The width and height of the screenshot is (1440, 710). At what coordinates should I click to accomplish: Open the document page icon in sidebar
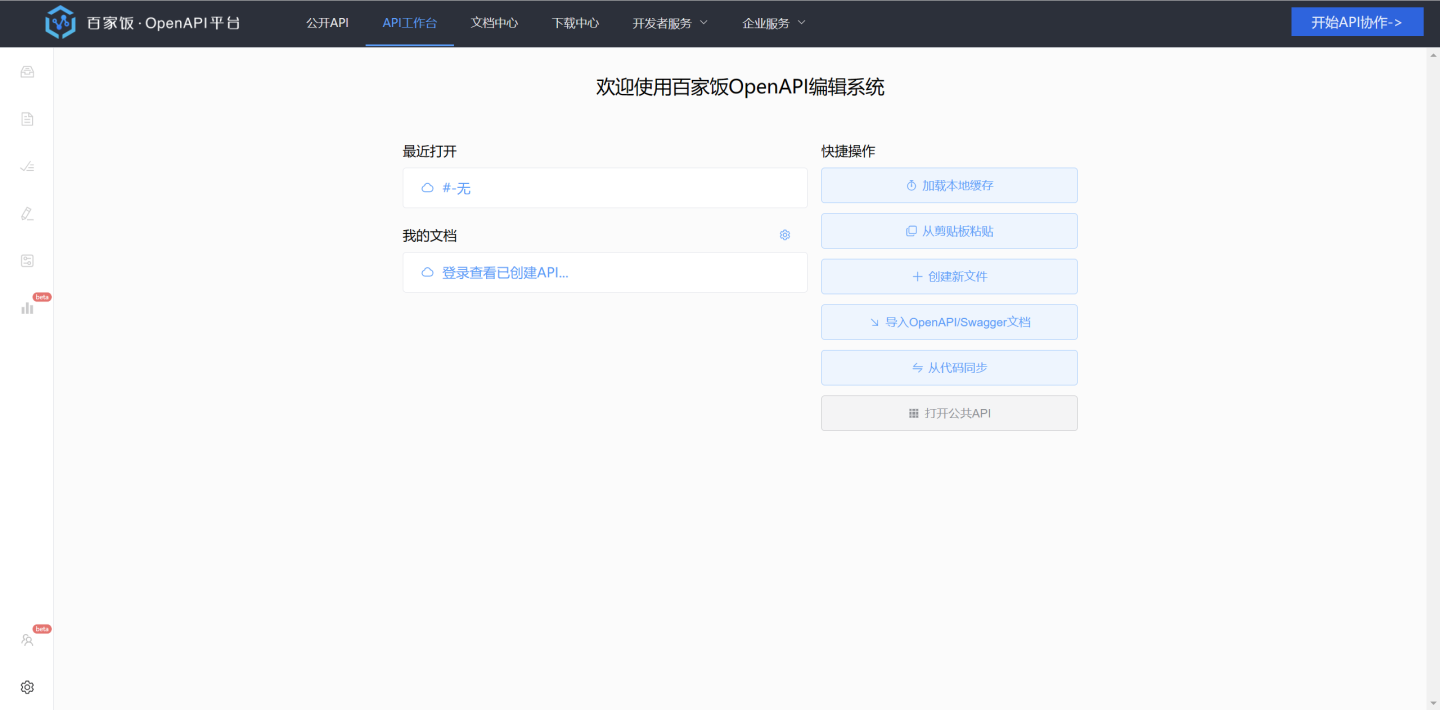tap(27, 119)
